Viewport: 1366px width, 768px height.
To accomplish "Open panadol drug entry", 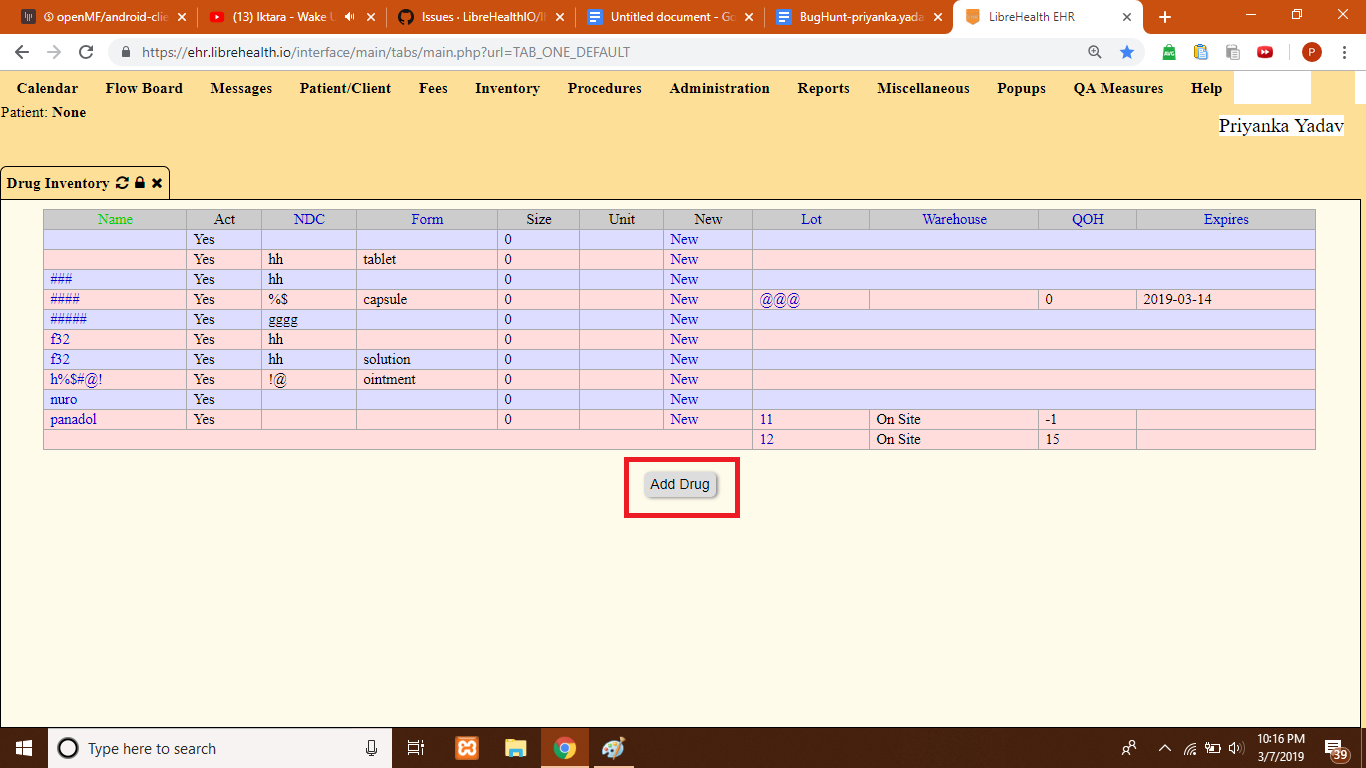I will [x=73, y=419].
